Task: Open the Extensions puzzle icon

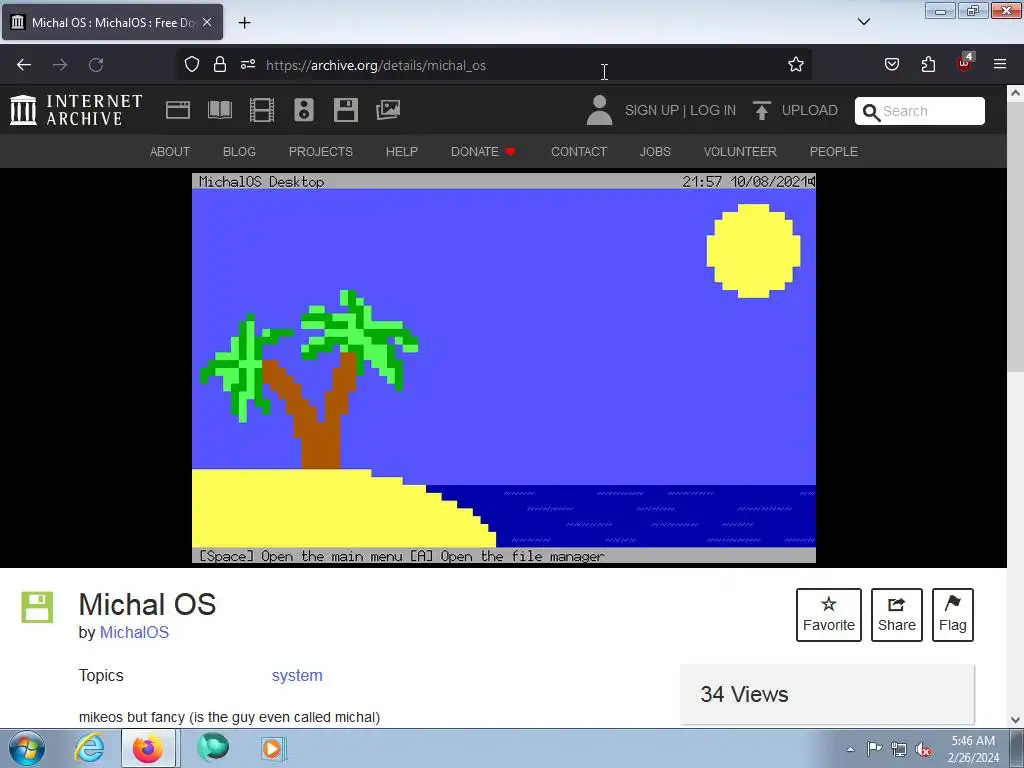Action: (928, 65)
